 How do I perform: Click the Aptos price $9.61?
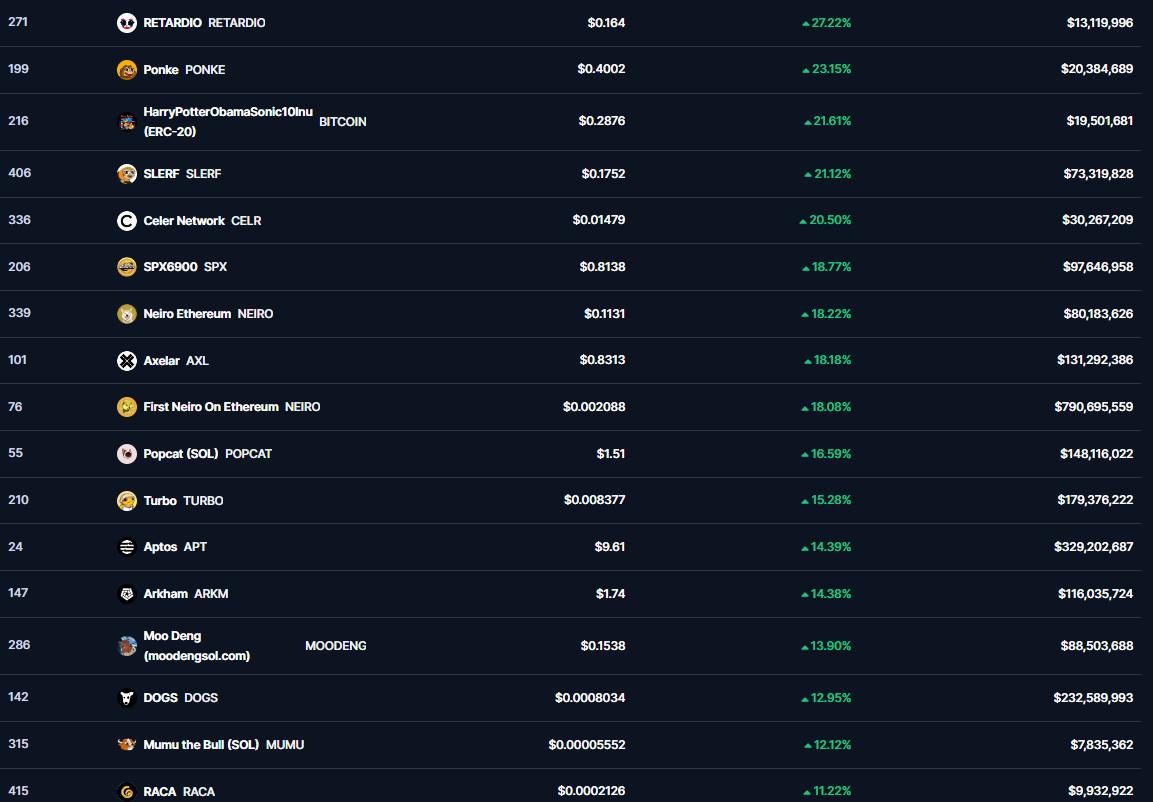pyautogui.click(x=610, y=547)
